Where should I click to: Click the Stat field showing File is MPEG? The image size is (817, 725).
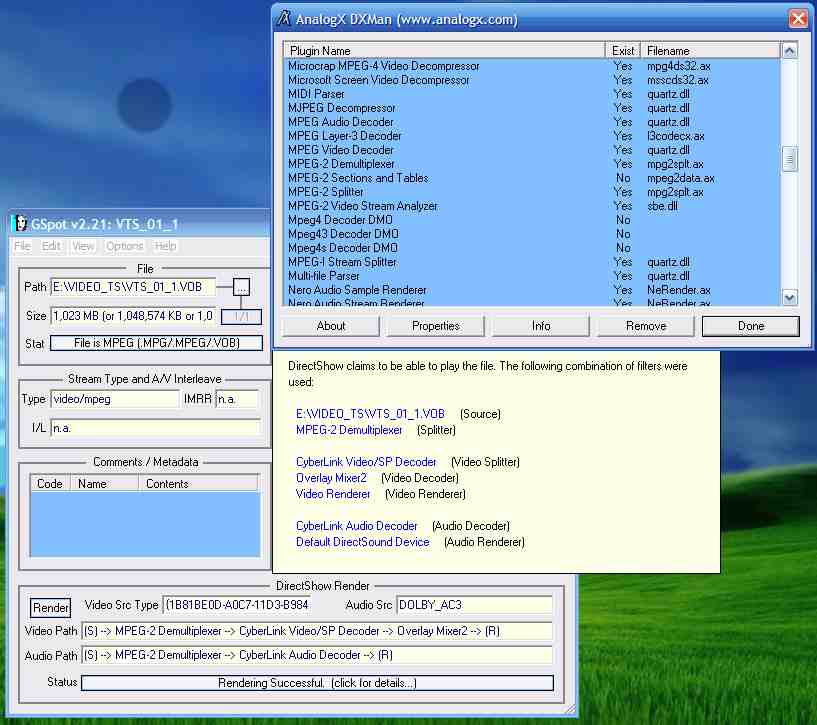(x=156, y=343)
